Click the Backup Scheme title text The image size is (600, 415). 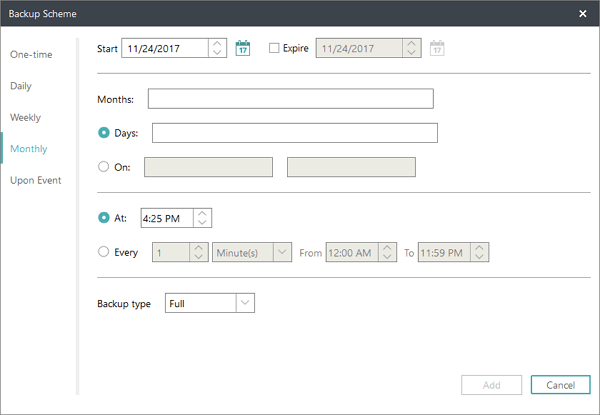(x=42, y=14)
